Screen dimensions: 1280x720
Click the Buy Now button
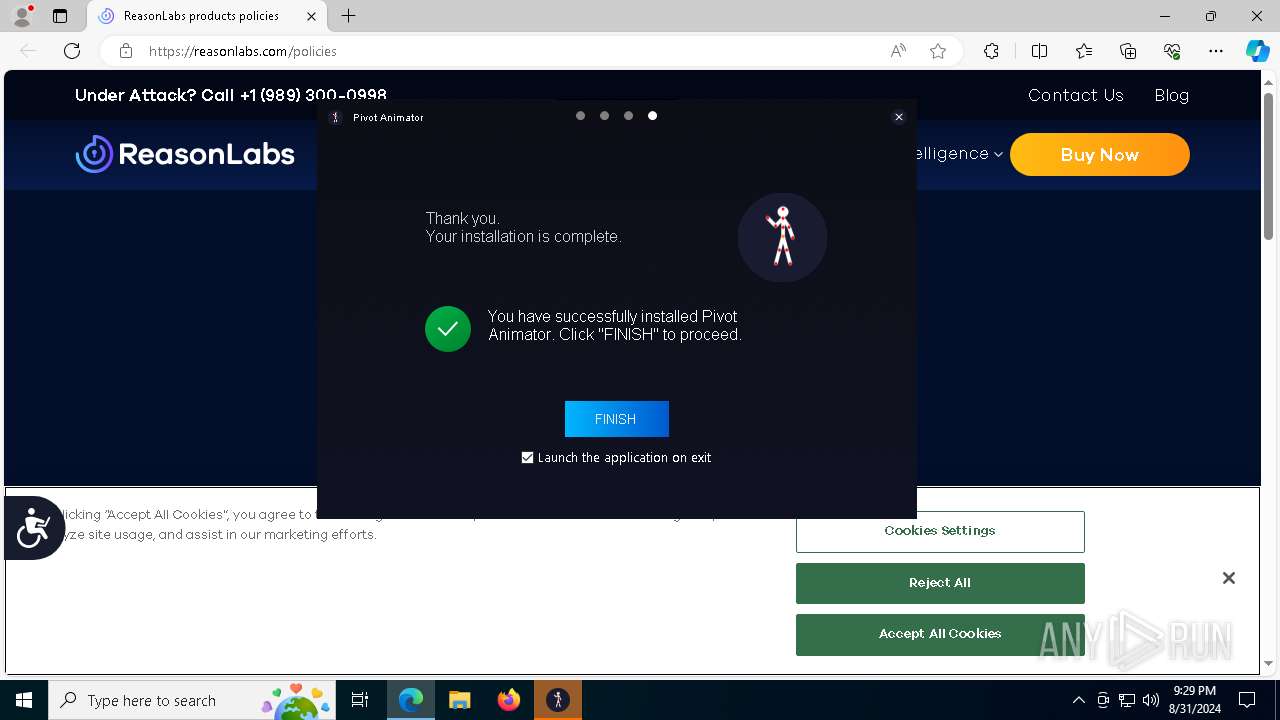pyautogui.click(x=1099, y=155)
